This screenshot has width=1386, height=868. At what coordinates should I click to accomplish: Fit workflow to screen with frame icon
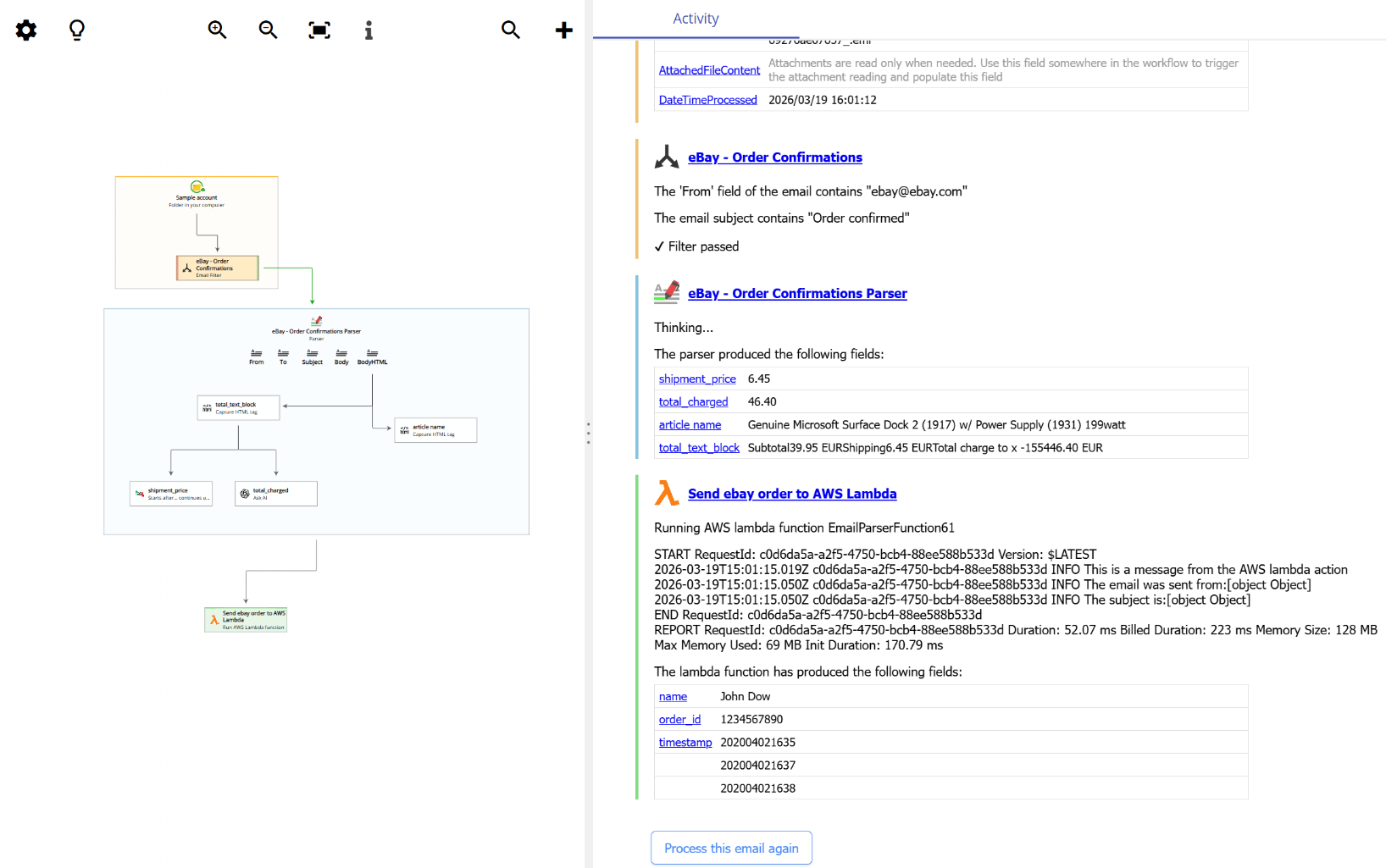coord(319,30)
